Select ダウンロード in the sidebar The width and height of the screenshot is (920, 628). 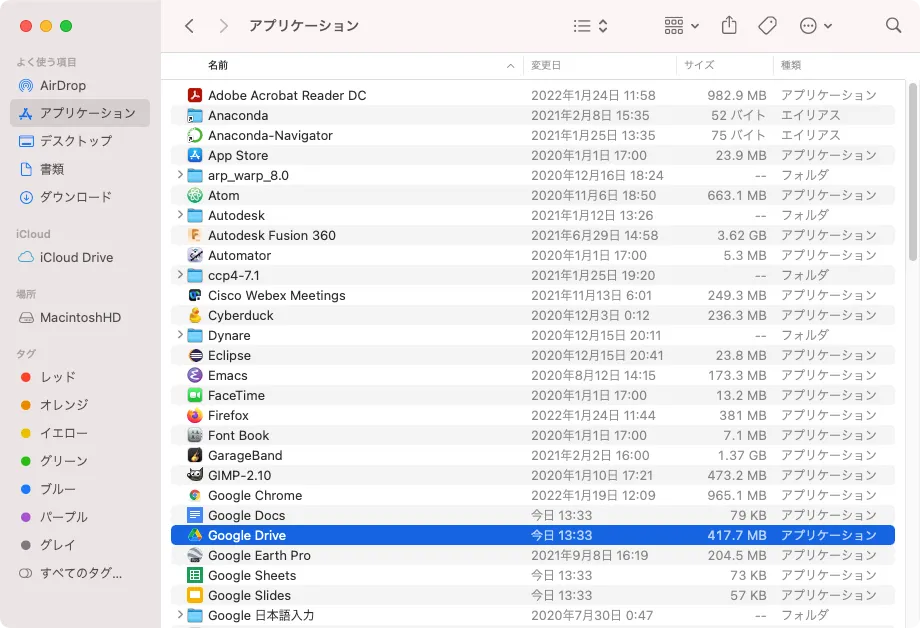(x=75, y=197)
